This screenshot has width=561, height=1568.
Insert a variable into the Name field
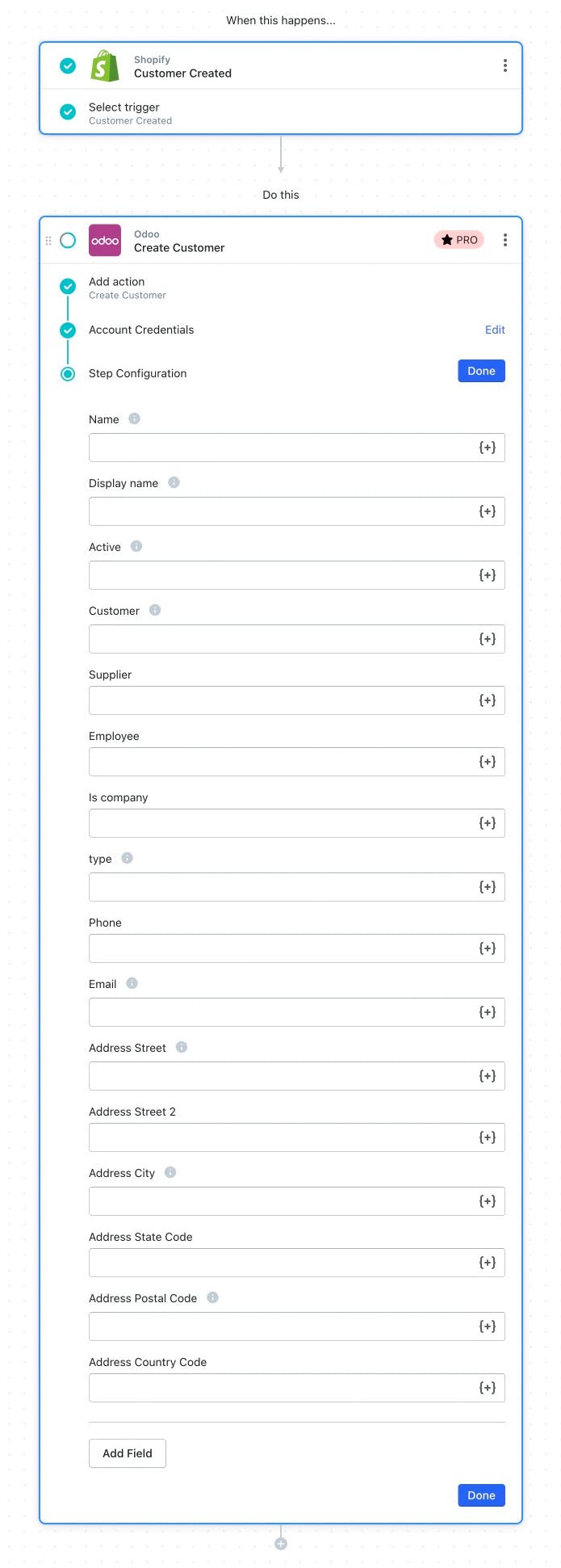click(487, 448)
